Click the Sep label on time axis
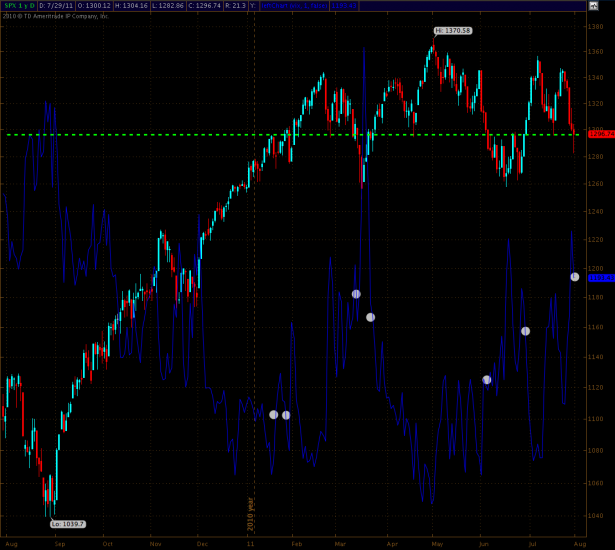Screen dimensions: 615x550 tap(60, 544)
